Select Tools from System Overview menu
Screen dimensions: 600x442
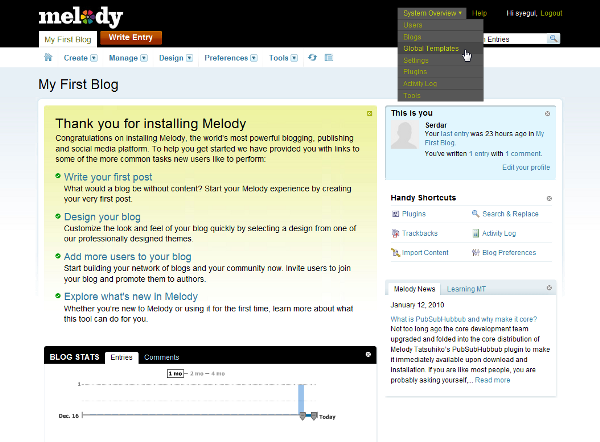pos(440,95)
